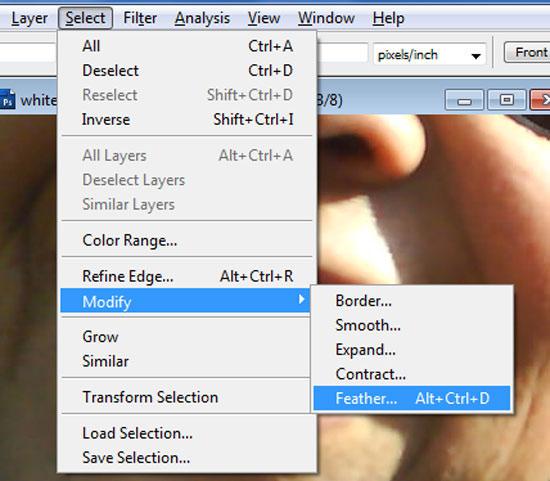Choose Smooth in Modify submenu
Viewport: 550px width, 481px height.
click(x=412, y=326)
